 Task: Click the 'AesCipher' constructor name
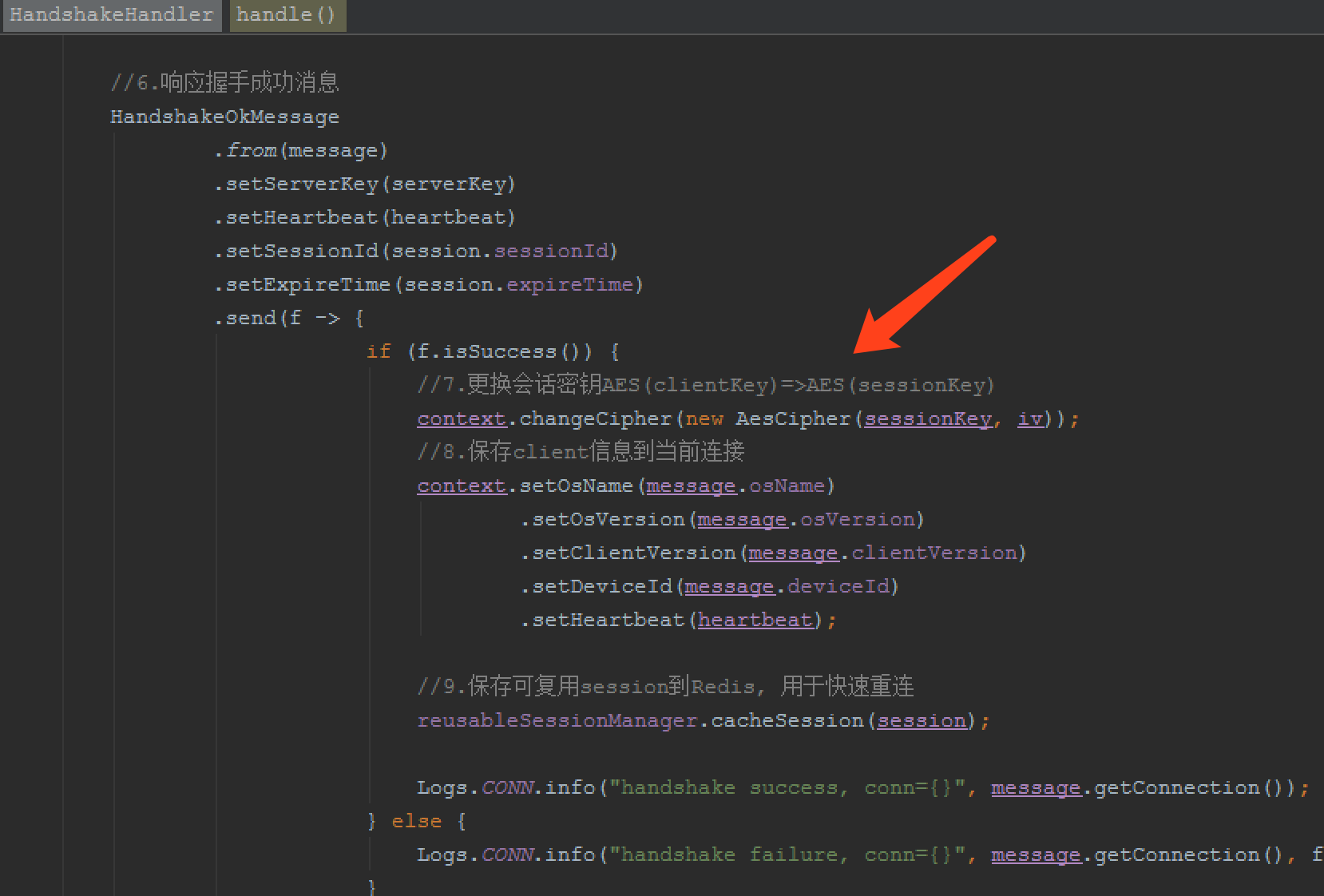pos(793,418)
